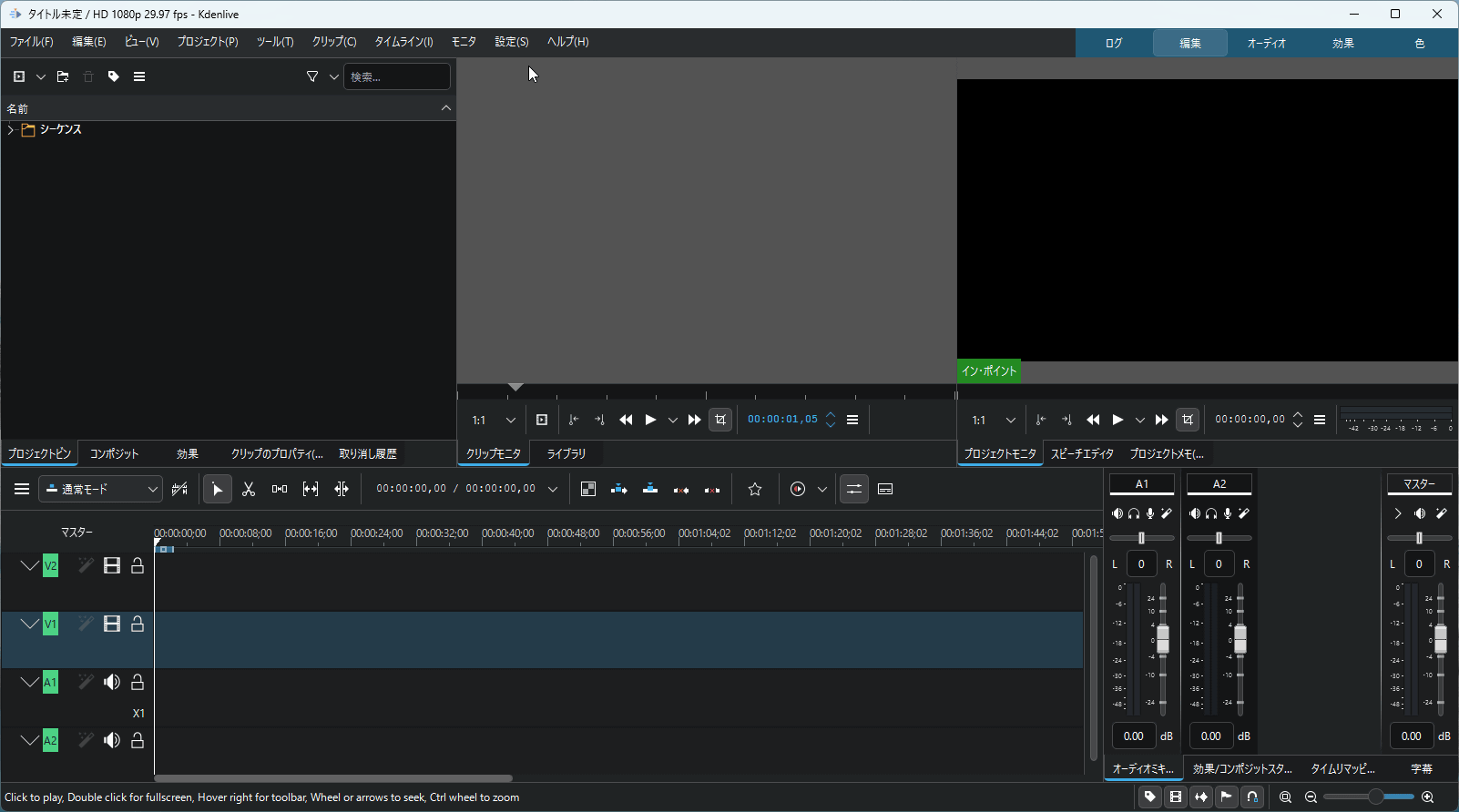This screenshot has height=812, width=1459.
Task: Open the timeline hamburger menu
Action: point(22,490)
